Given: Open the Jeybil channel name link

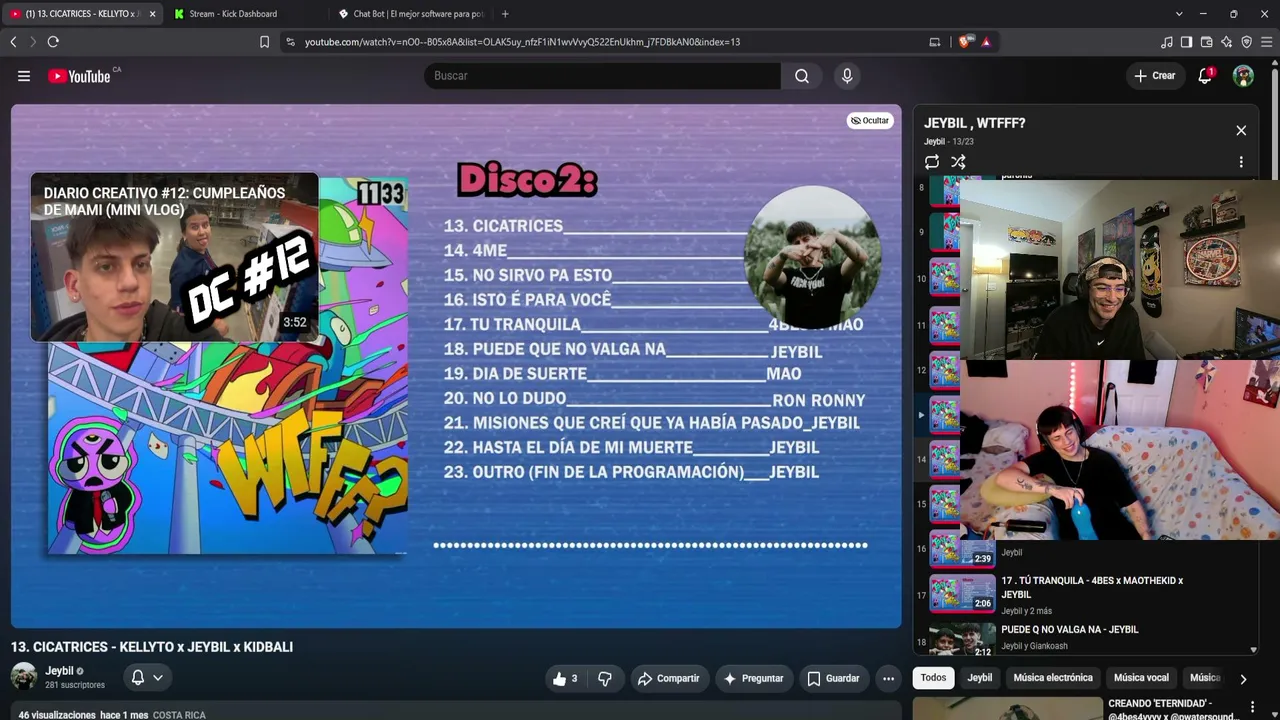Looking at the screenshot, I should point(59,671).
